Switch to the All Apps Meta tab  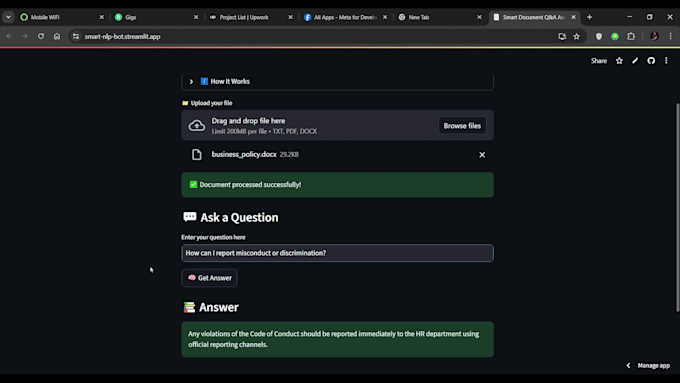(x=345, y=17)
